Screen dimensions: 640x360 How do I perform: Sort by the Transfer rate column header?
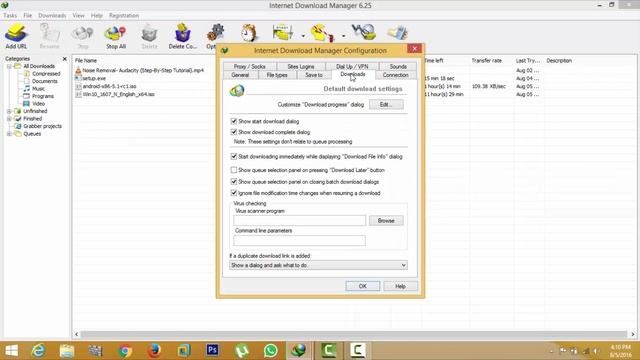click(487, 60)
